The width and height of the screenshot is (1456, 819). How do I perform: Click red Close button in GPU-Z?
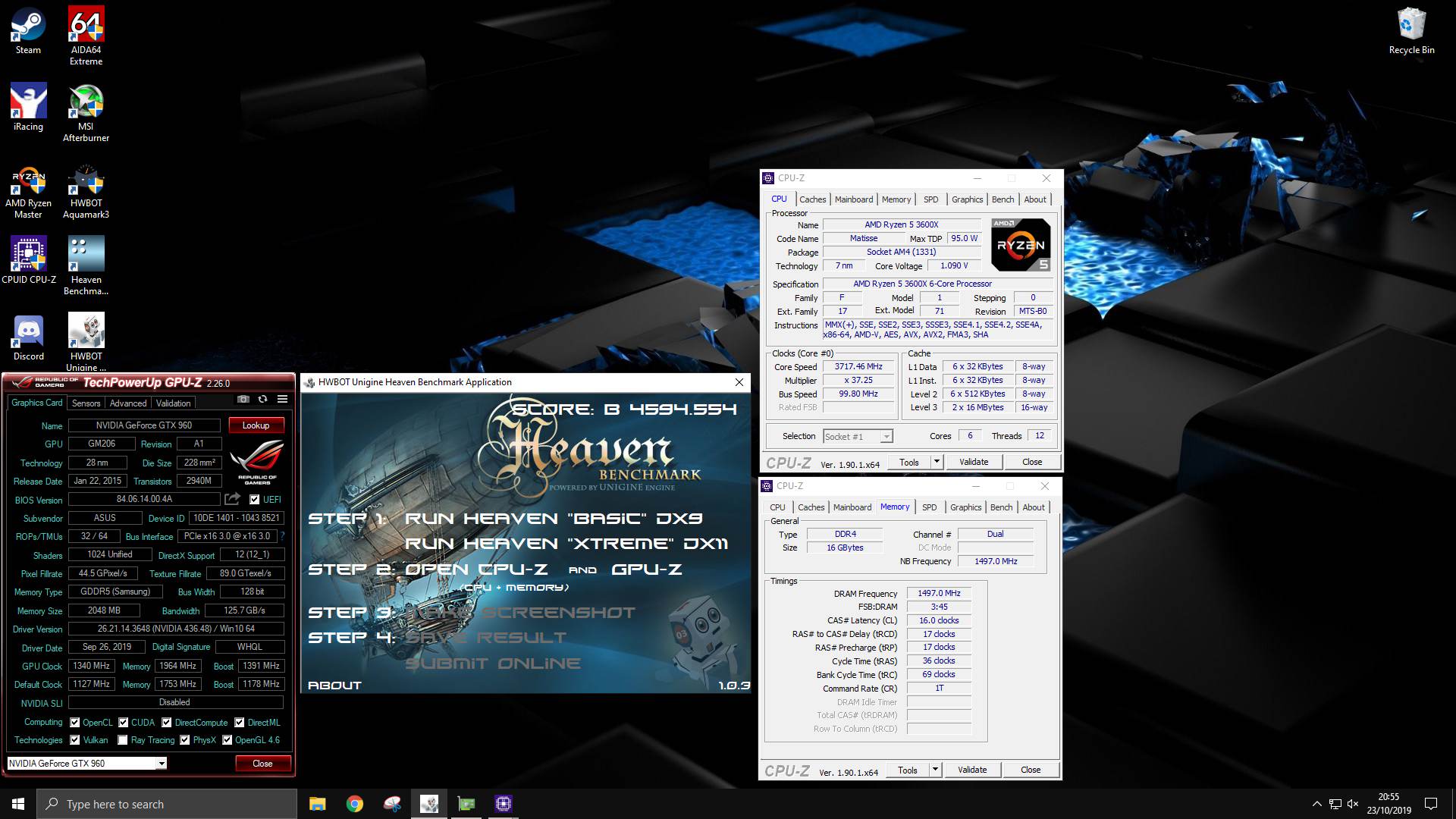click(262, 764)
